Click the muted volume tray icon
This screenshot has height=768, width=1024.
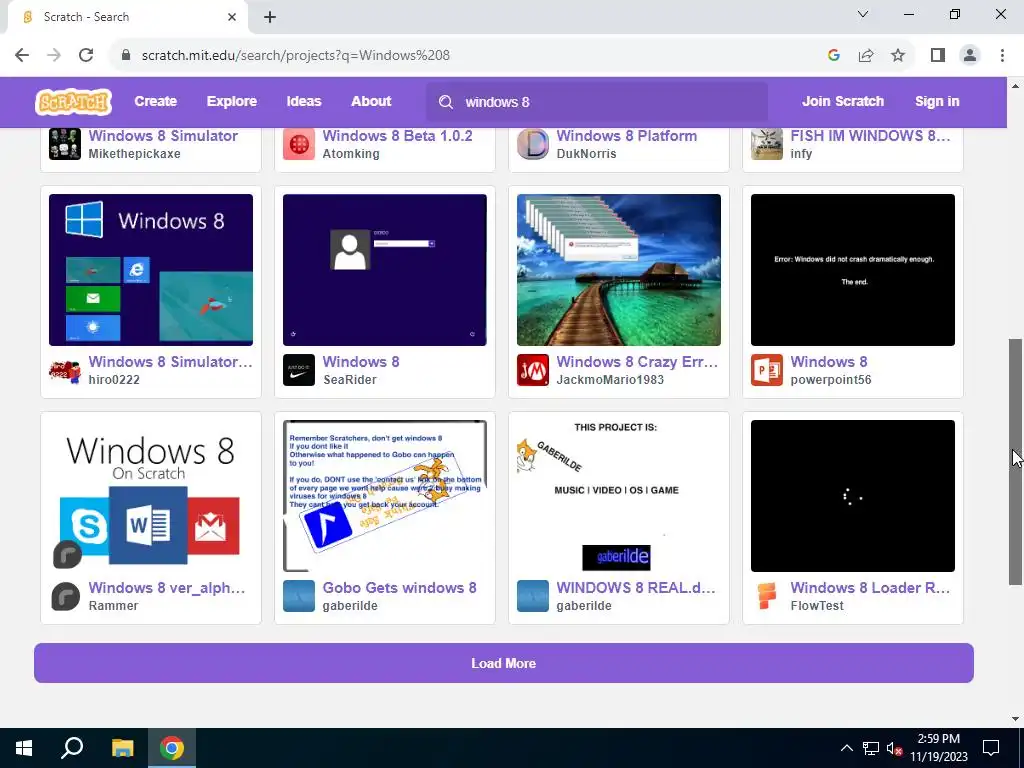(894, 748)
